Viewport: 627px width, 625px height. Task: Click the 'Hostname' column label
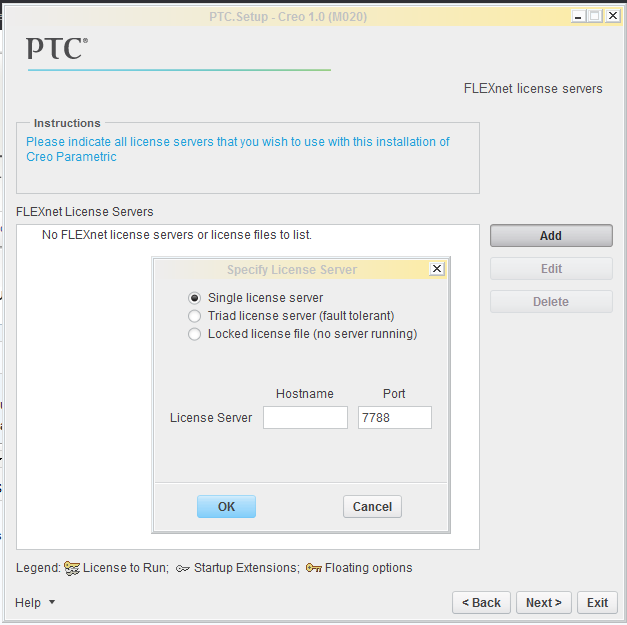(305, 394)
